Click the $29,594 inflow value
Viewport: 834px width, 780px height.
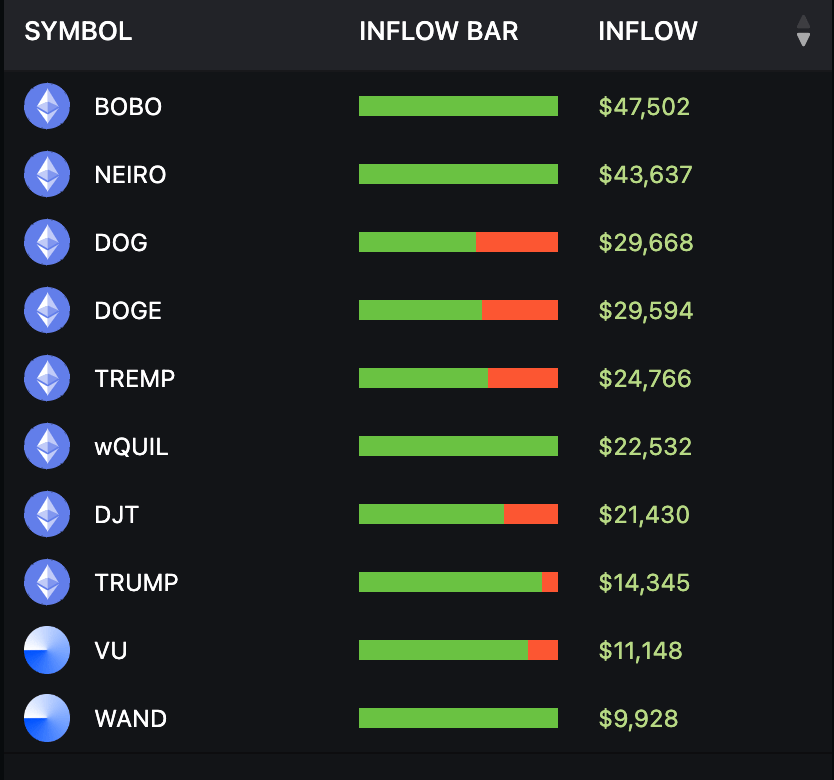pyautogui.click(x=646, y=311)
